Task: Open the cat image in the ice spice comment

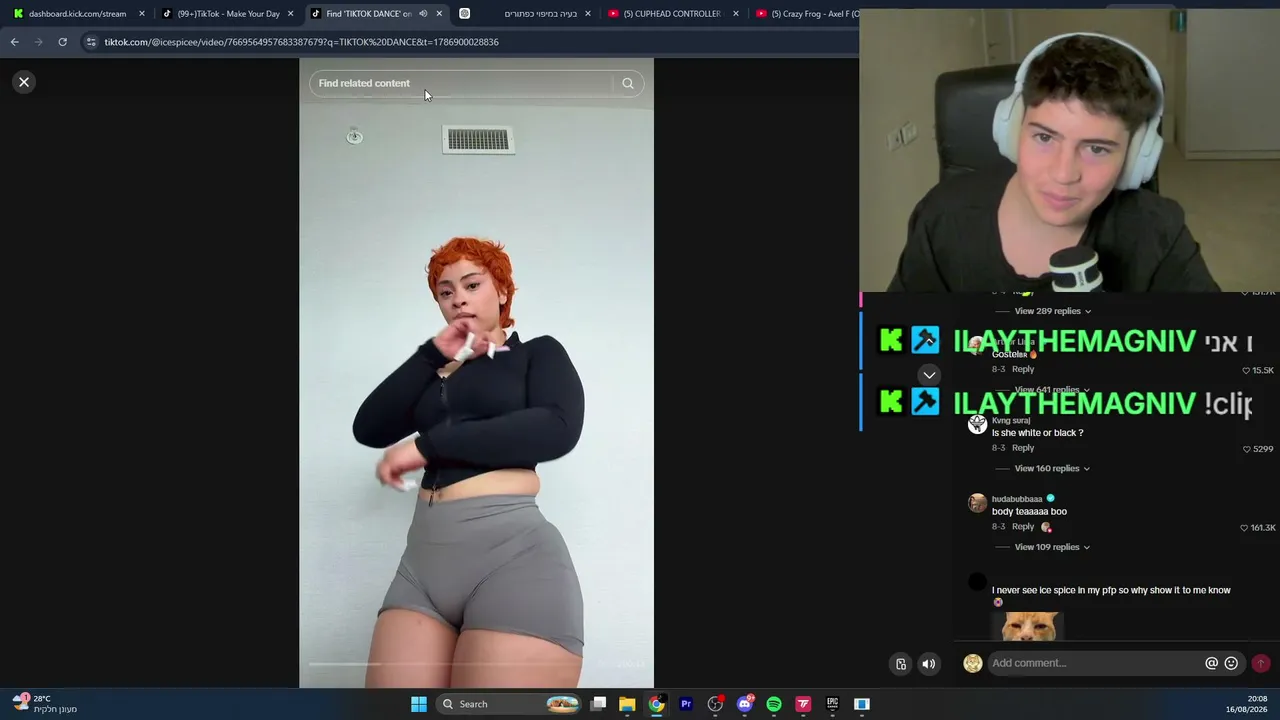Action: tap(1030, 626)
